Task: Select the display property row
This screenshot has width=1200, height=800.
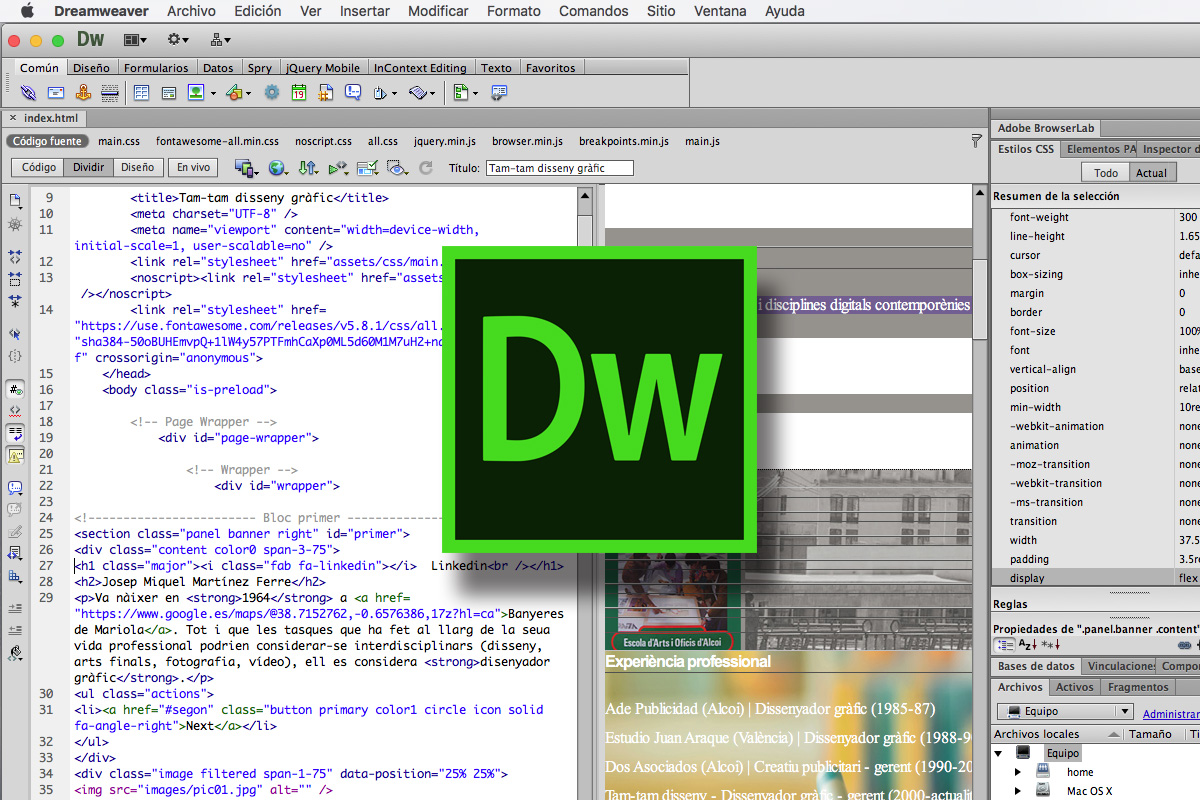Action: (x=1096, y=578)
